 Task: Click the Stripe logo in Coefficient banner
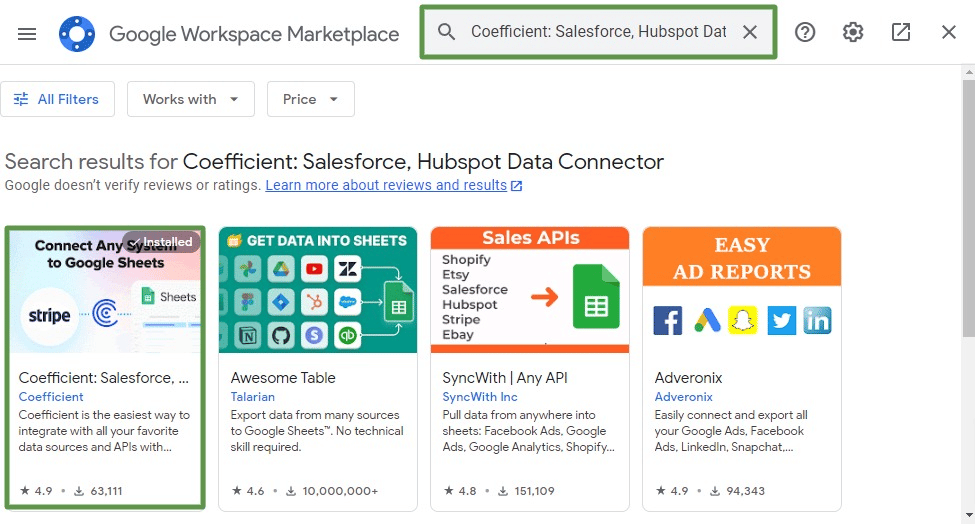point(49,316)
